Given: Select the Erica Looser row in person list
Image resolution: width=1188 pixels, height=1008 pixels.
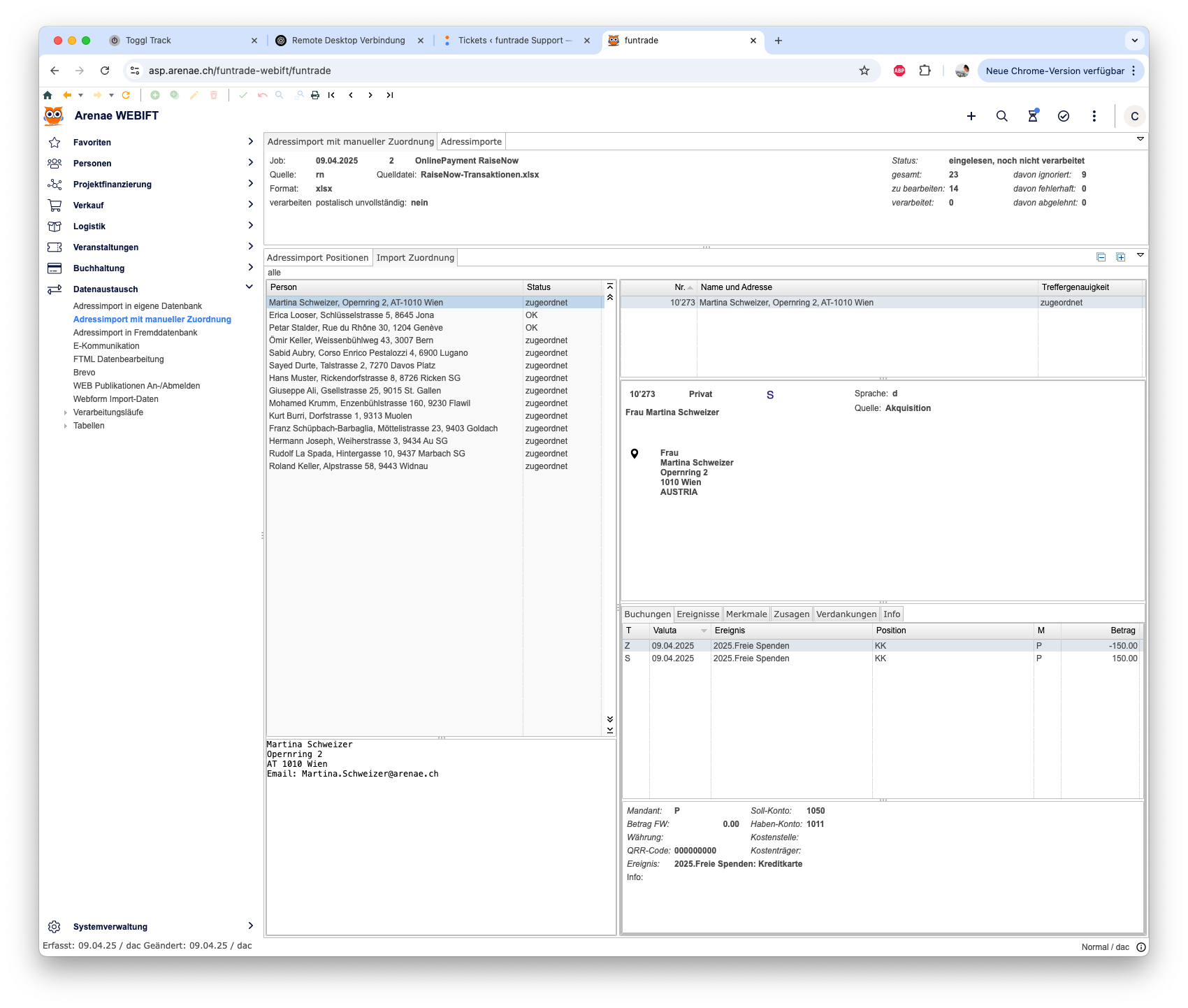Looking at the screenshot, I should tap(352, 315).
